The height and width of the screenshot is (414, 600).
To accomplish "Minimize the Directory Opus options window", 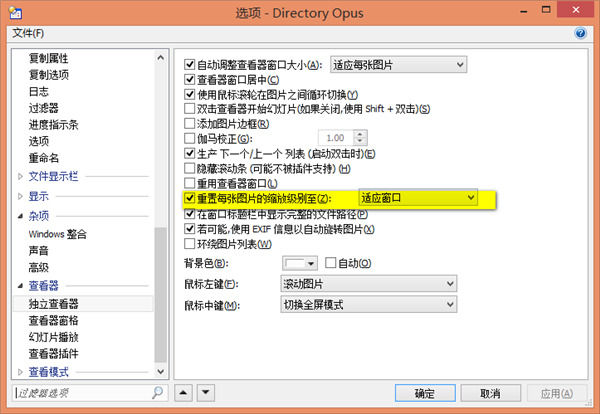I will pyautogui.click(x=524, y=10).
